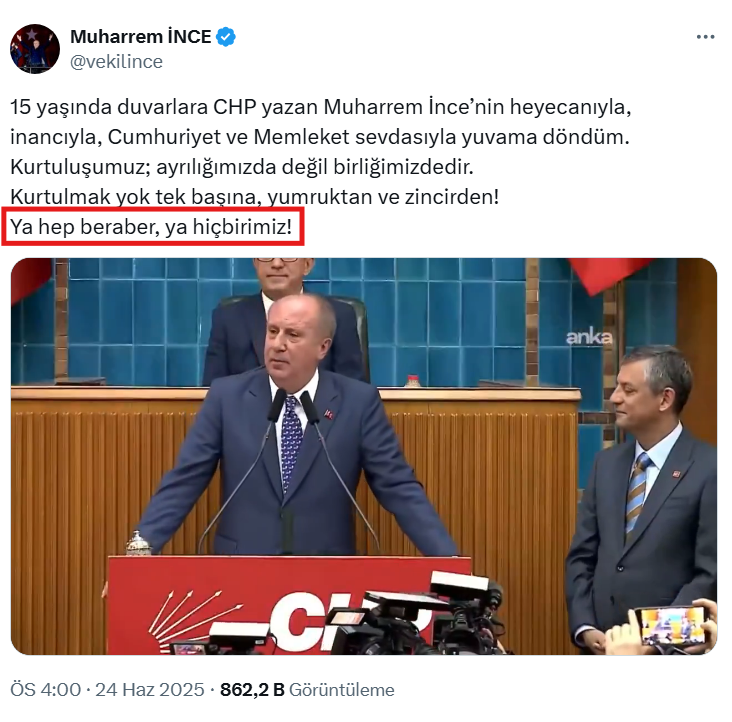Play the embedded video of the speech

tap(364, 456)
